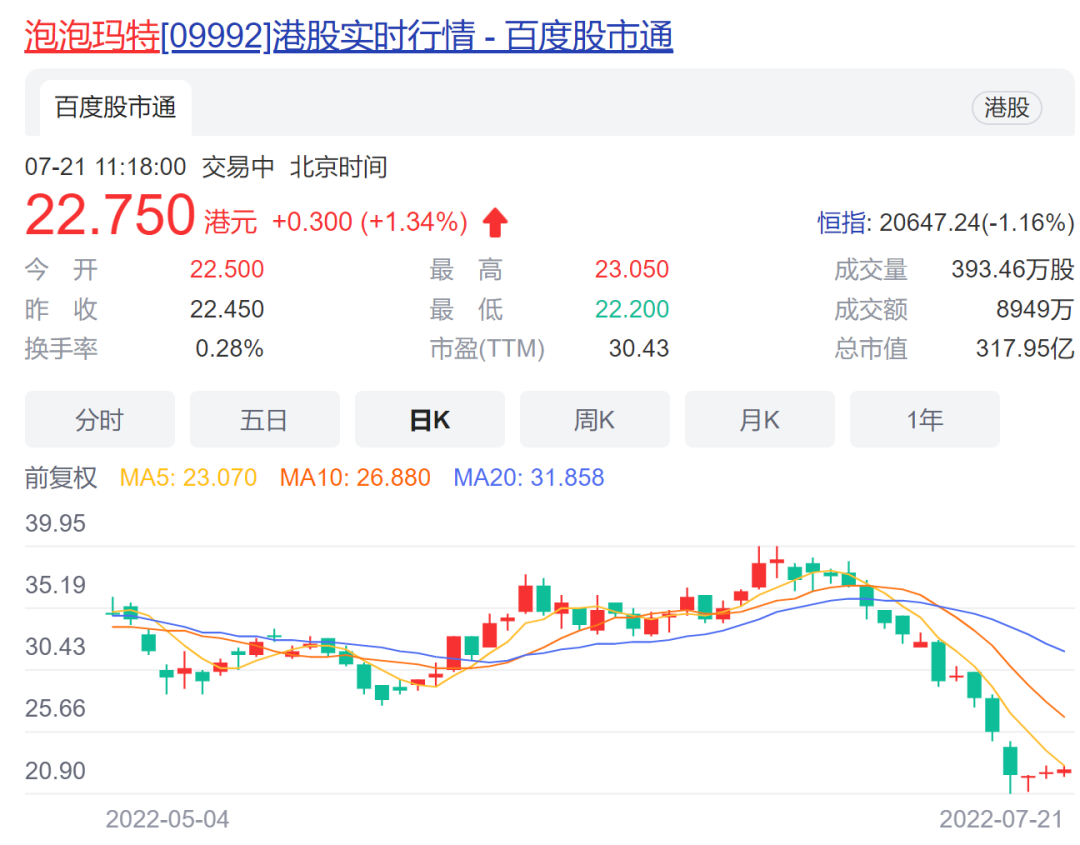
Task: Select the 1年 one-year chart view
Action: pos(924,419)
